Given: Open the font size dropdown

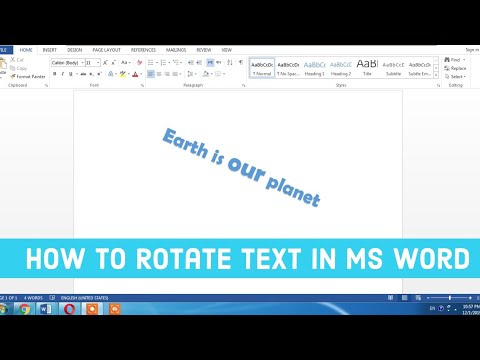Looking at the screenshot, I should 98,63.
